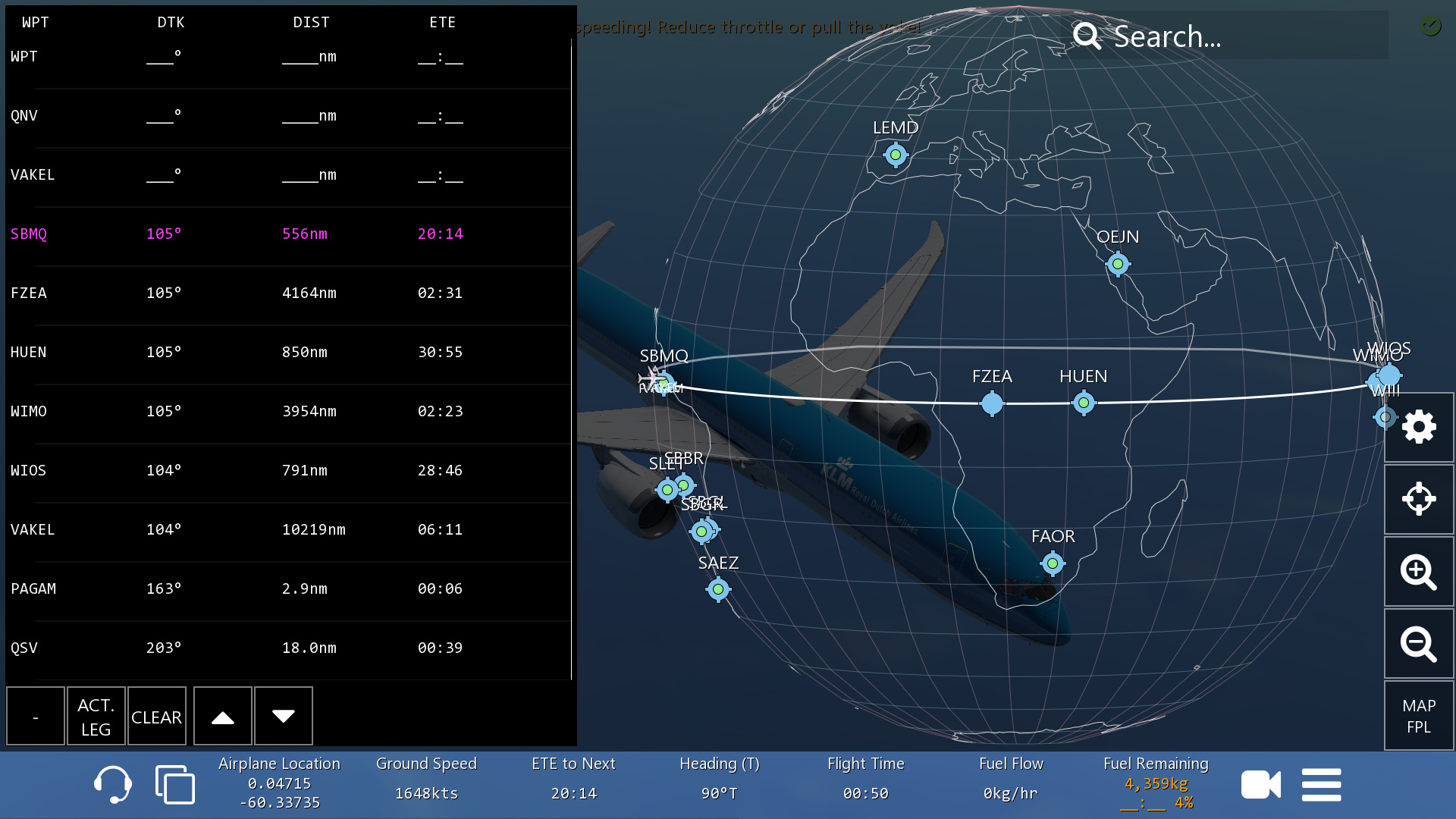Screen dimensions: 1456x819
Task: Click the LEMD airport marker on globe
Action: point(896,155)
